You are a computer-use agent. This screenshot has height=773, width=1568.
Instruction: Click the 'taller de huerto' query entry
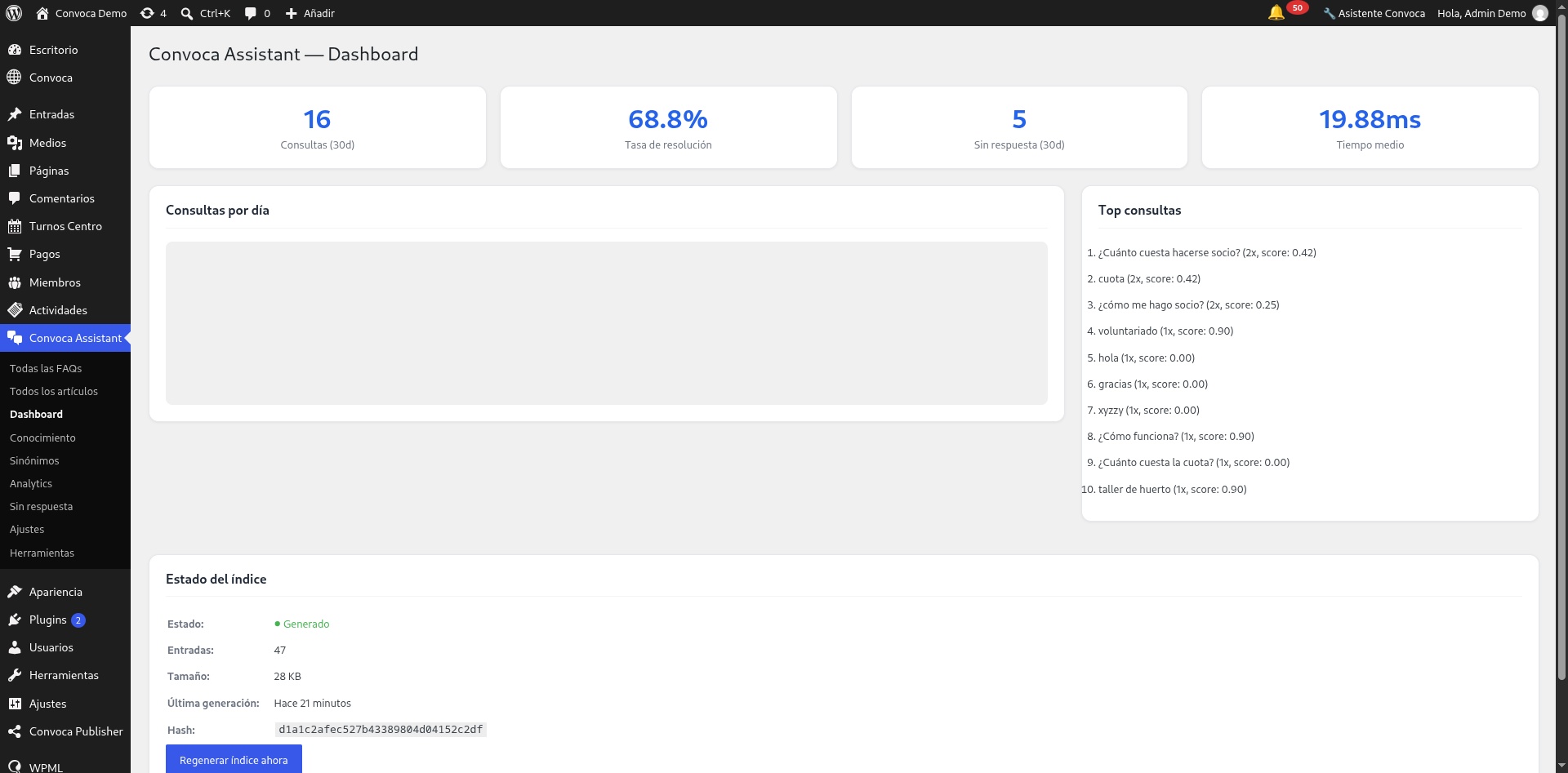[1172, 489]
